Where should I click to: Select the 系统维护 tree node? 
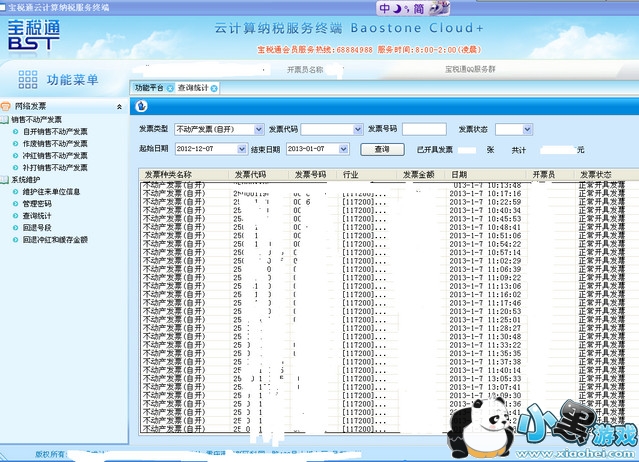(x=26, y=179)
